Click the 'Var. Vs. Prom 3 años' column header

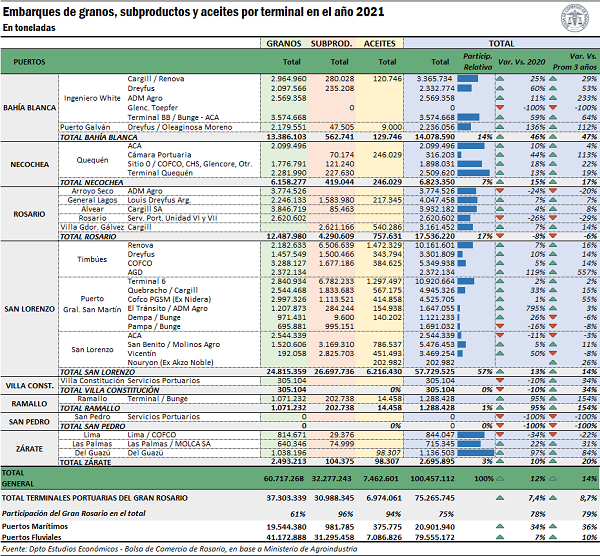coord(574,62)
